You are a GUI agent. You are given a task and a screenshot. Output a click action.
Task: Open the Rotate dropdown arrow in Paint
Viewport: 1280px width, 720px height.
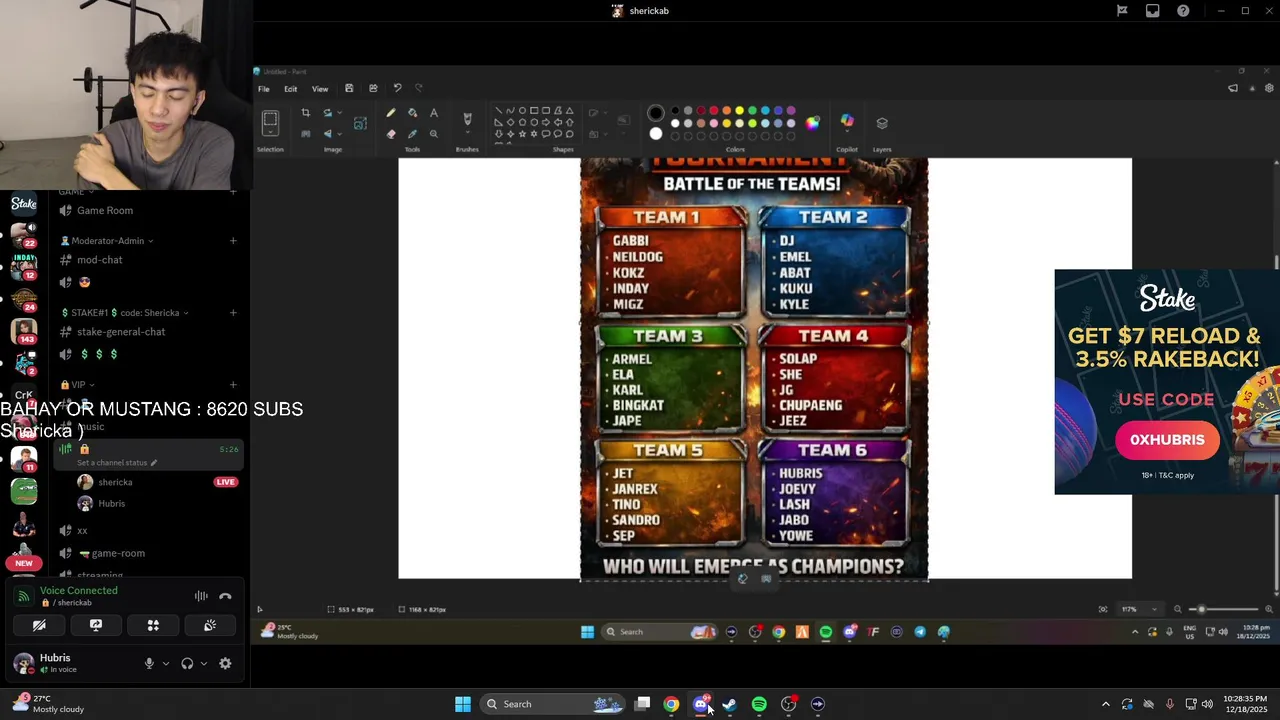tap(339, 113)
